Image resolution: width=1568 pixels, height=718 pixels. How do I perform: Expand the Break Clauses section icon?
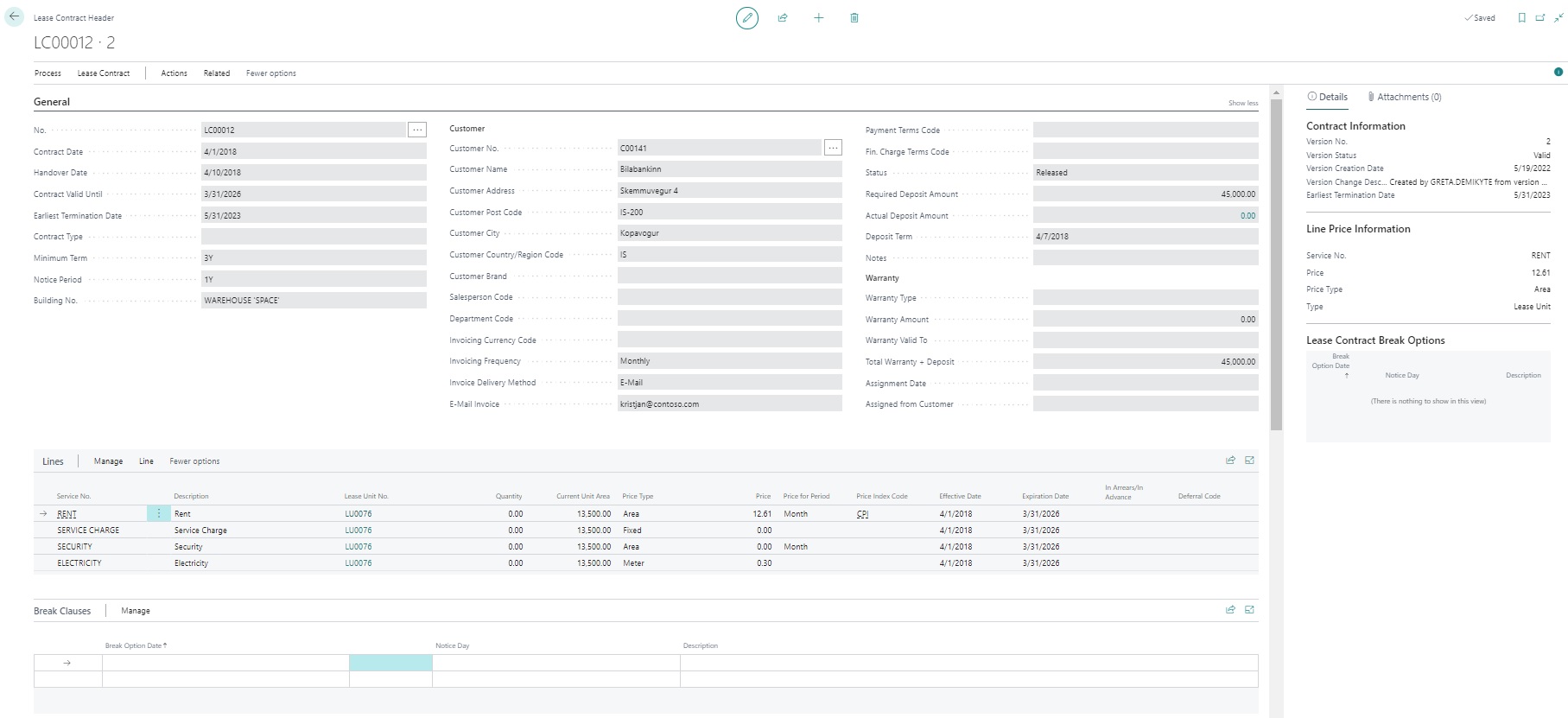[1249, 610]
